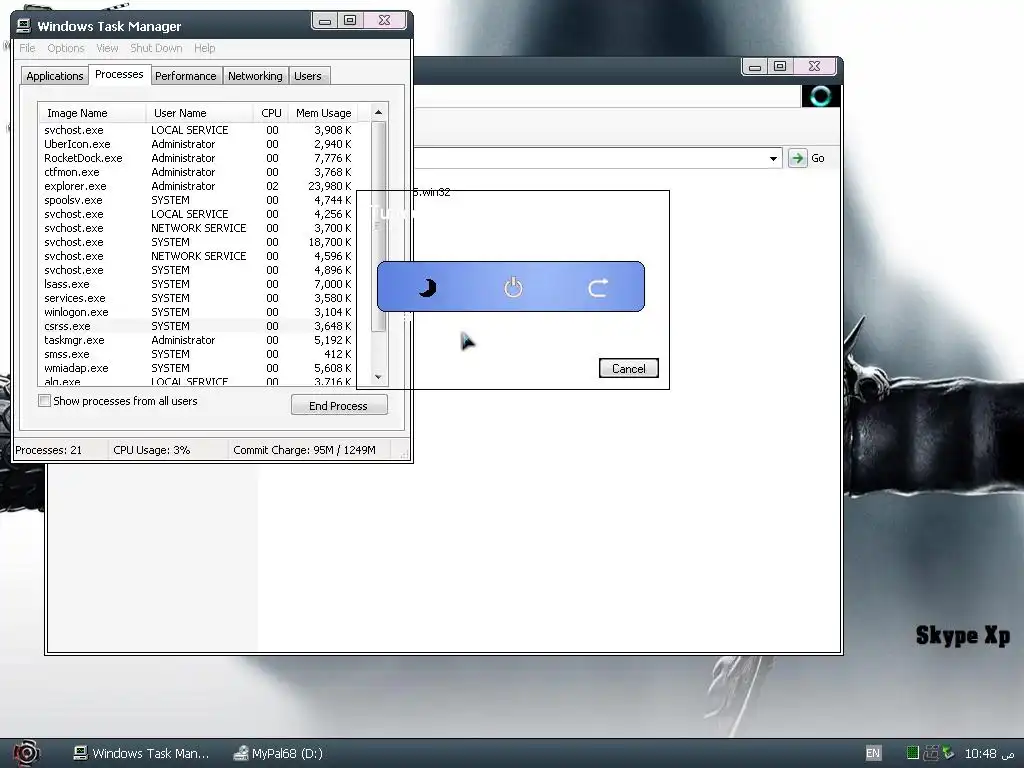Viewport: 1024px width, 768px height.
Task: Click the curved arrow restart icon
Action: click(x=598, y=287)
